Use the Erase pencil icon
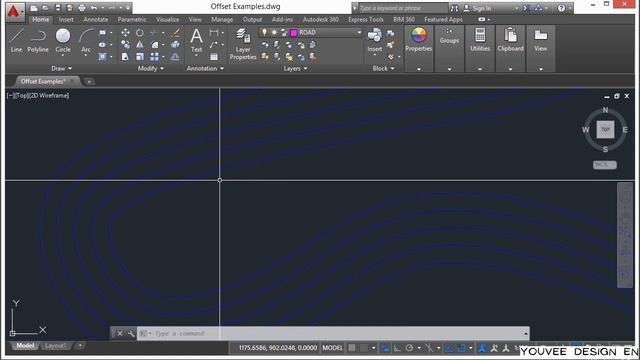The width and height of the screenshot is (640, 360). pyautogui.click(x=176, y=33)
